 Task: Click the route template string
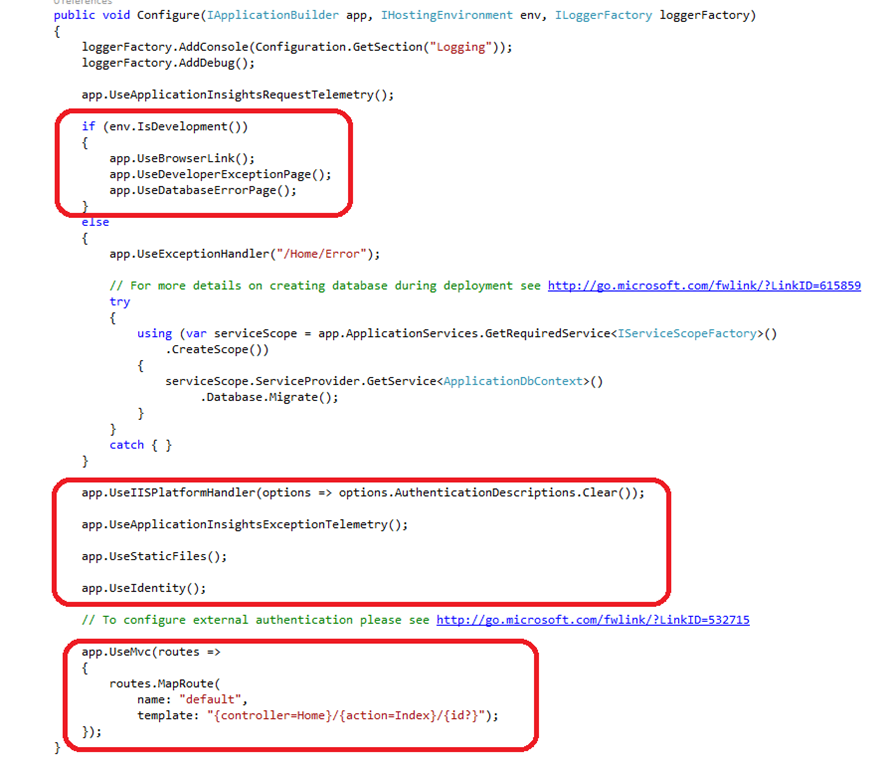(346, 715)
